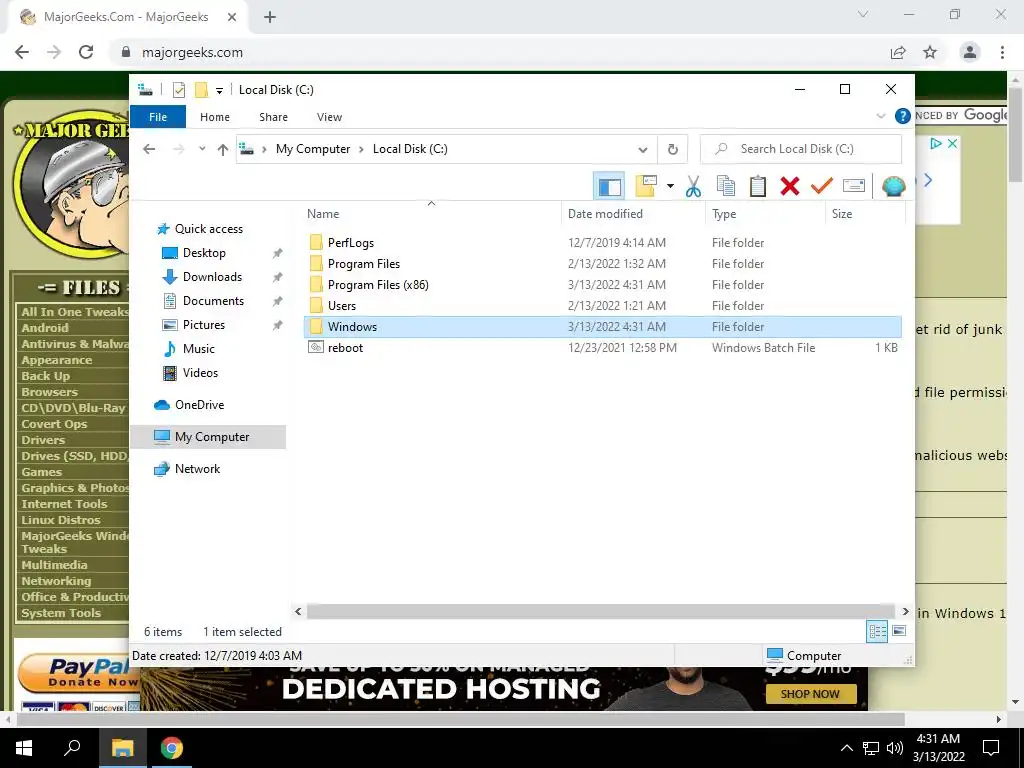Switch to Details view icon in status bar
The height and width of the screenshot is (768, 1024).
(877, 632)
